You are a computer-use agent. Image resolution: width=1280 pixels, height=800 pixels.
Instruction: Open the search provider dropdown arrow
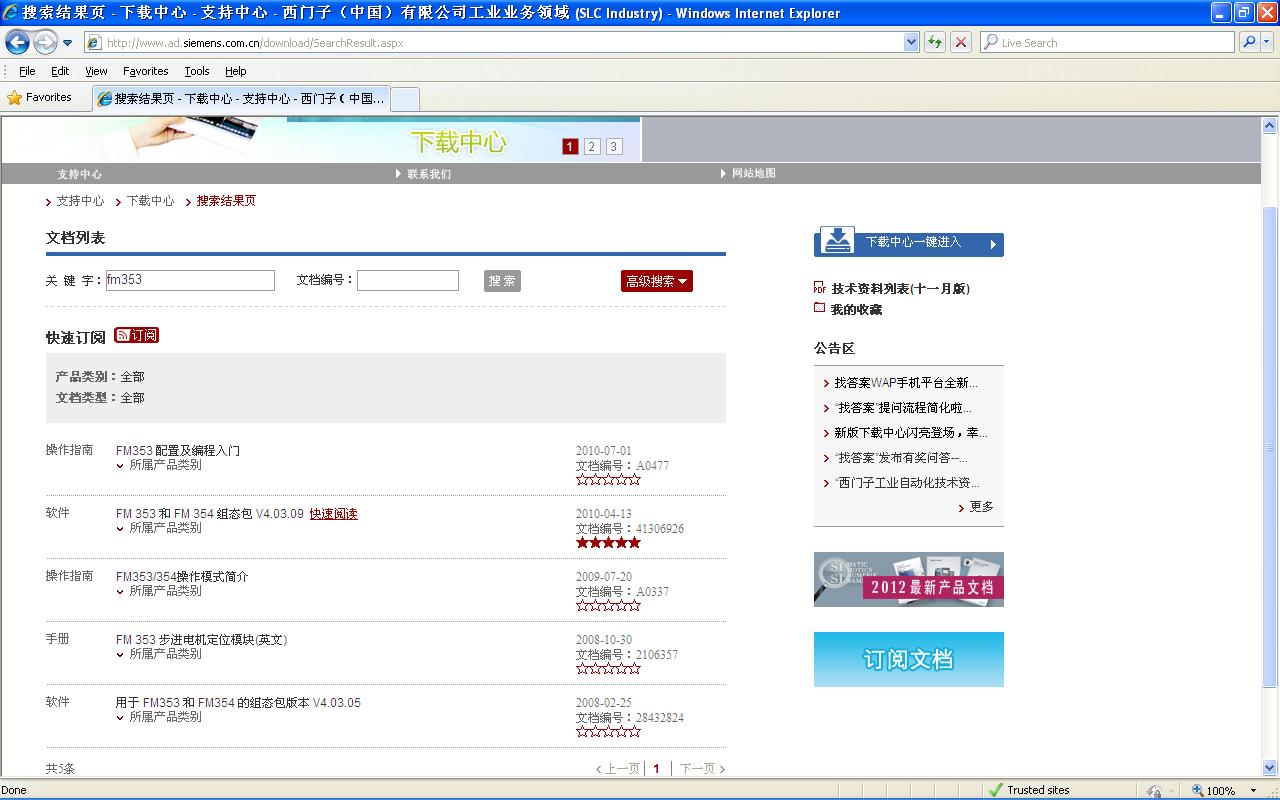(1267, 42)
